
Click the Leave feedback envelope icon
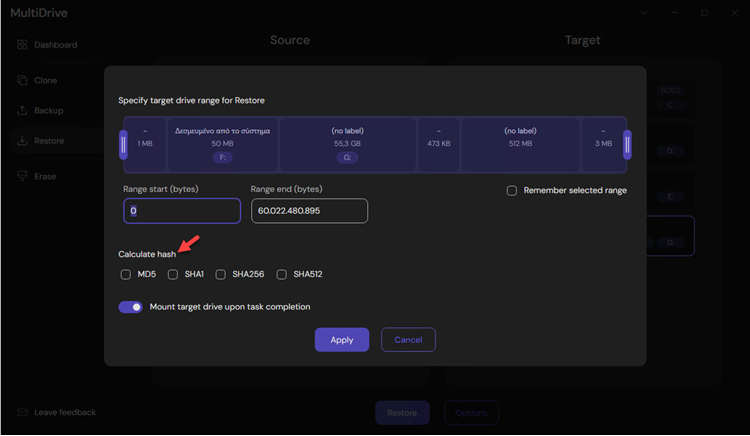(22, 412)
